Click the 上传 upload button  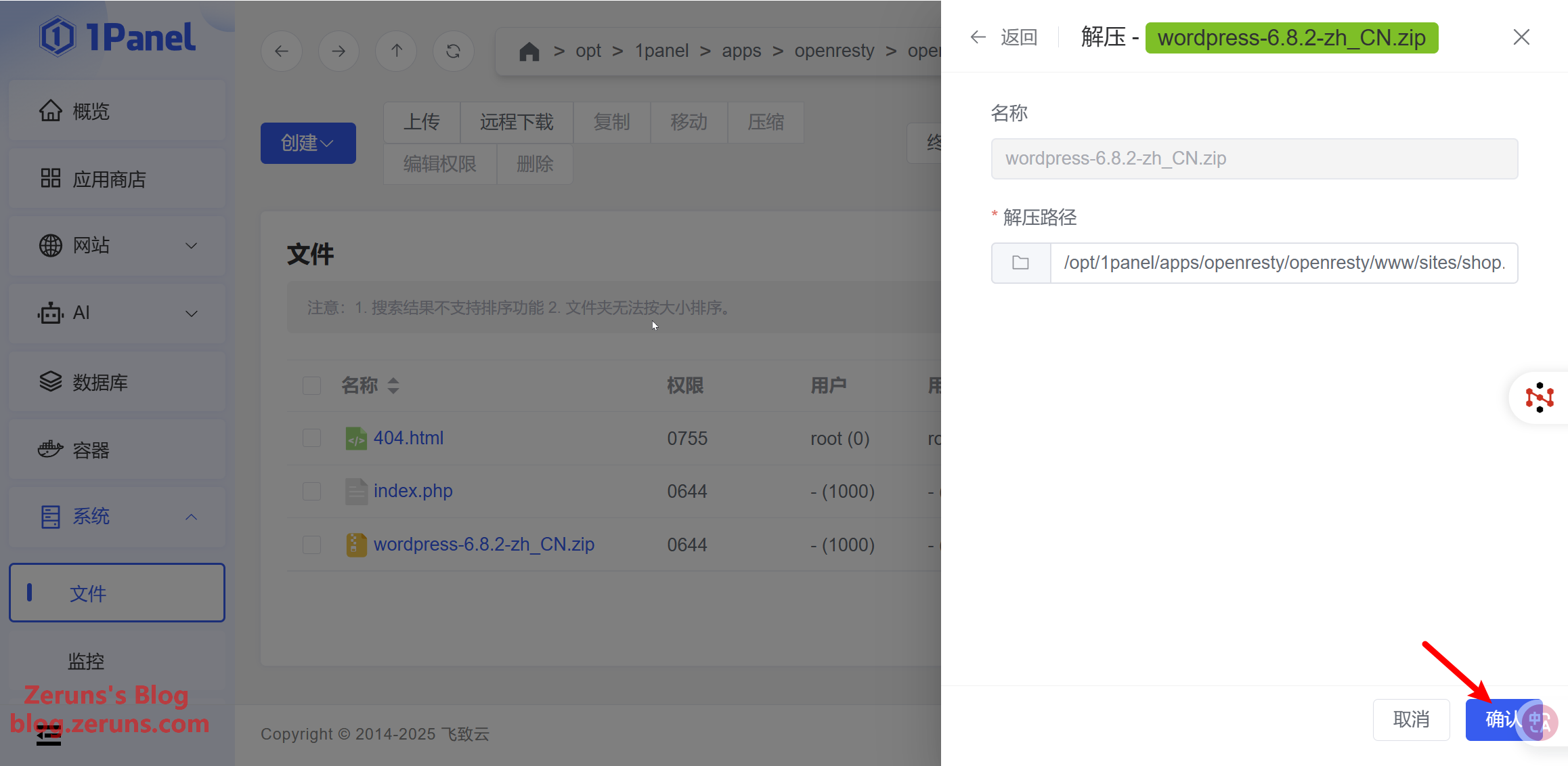pyautogui.click(x=422, y=122)
